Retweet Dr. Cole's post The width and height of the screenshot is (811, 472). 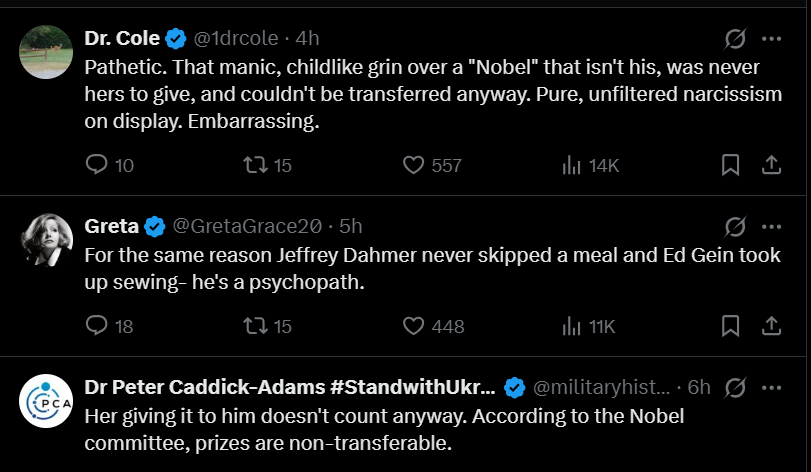point(254,165)
